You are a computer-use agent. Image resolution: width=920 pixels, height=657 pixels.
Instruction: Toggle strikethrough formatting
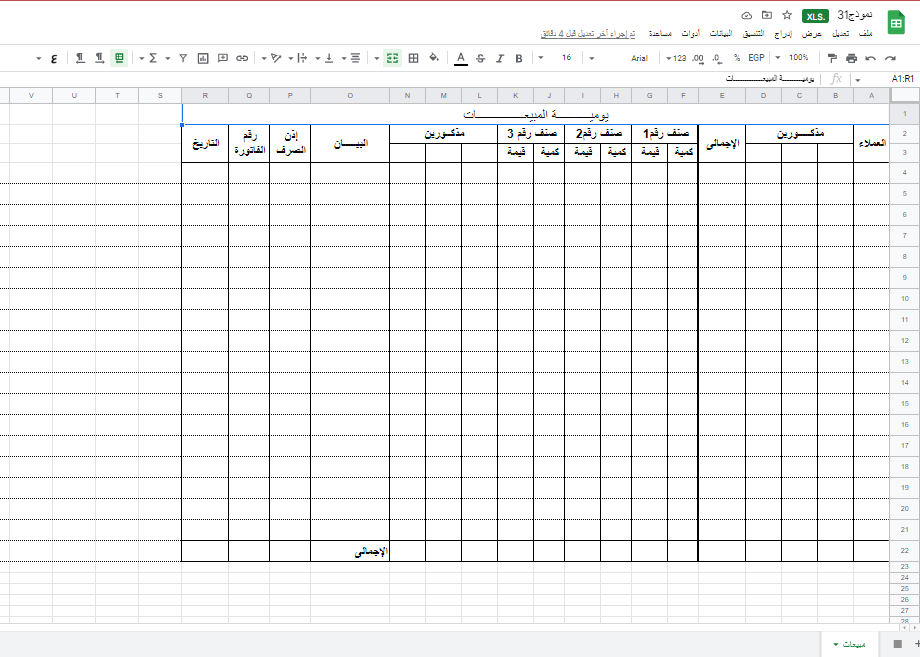(x=480, y=58)
